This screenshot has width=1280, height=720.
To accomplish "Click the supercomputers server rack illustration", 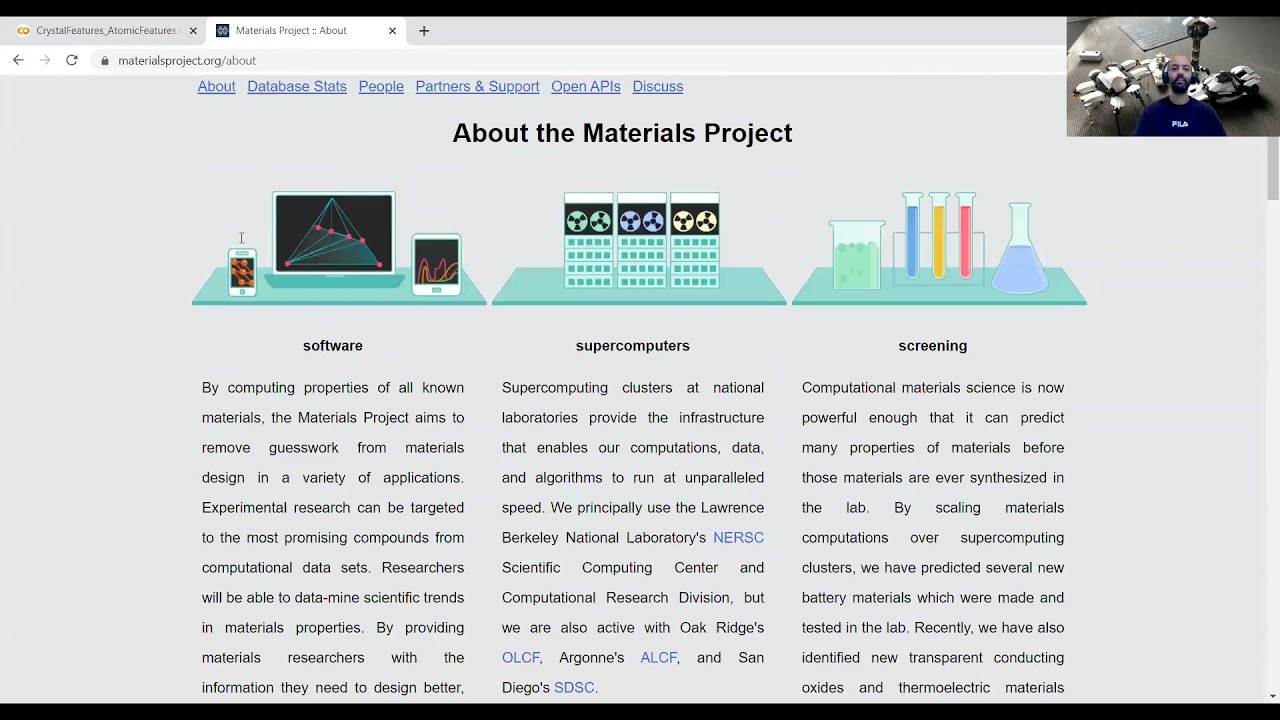I will tap(641, 240).
